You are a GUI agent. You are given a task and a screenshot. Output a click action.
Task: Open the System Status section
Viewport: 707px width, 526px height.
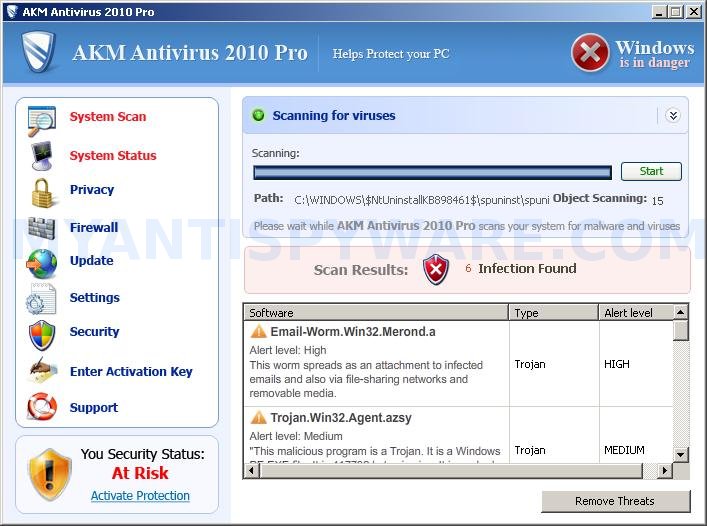pyautogui.click(x=113, y=156)
